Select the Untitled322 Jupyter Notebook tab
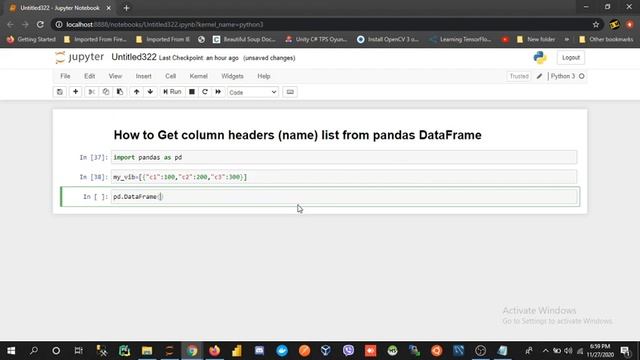The image size is (640, 360). click(60, 8)
